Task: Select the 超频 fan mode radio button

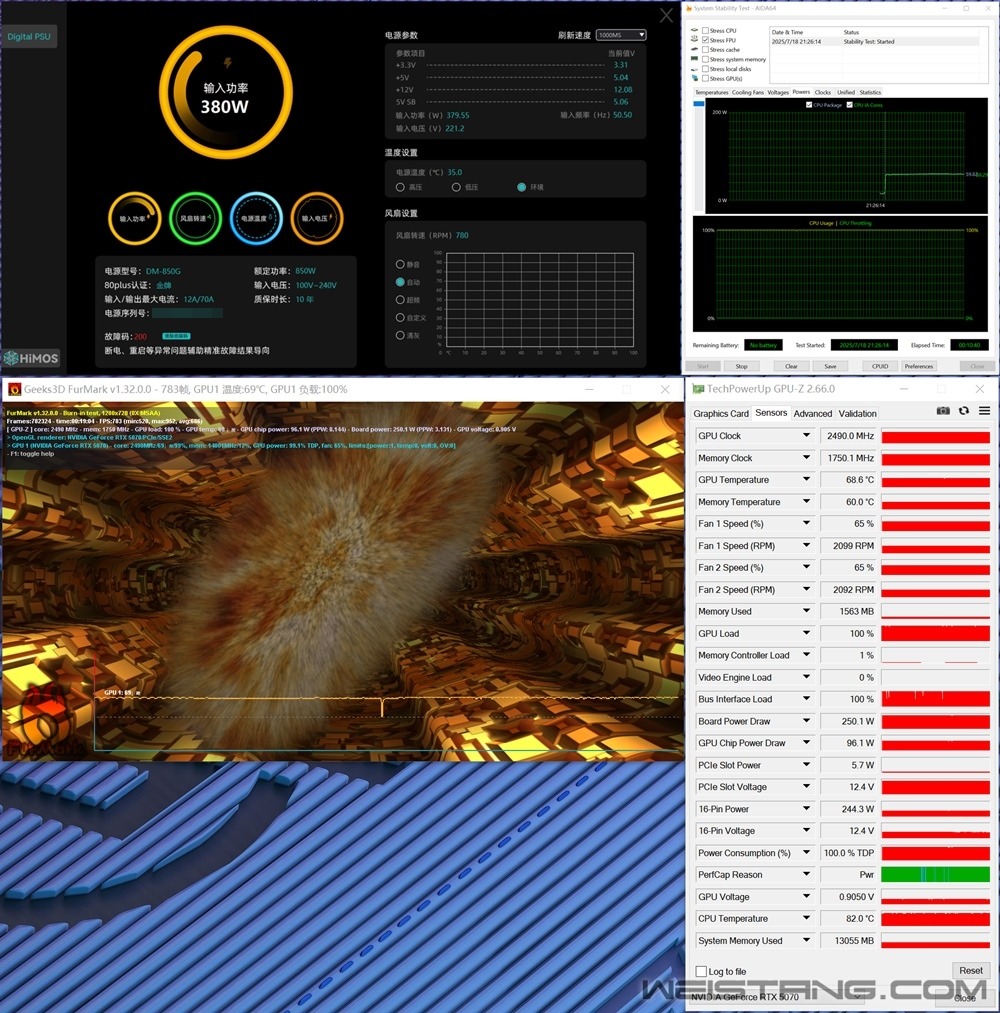Action: click(400, 300)
